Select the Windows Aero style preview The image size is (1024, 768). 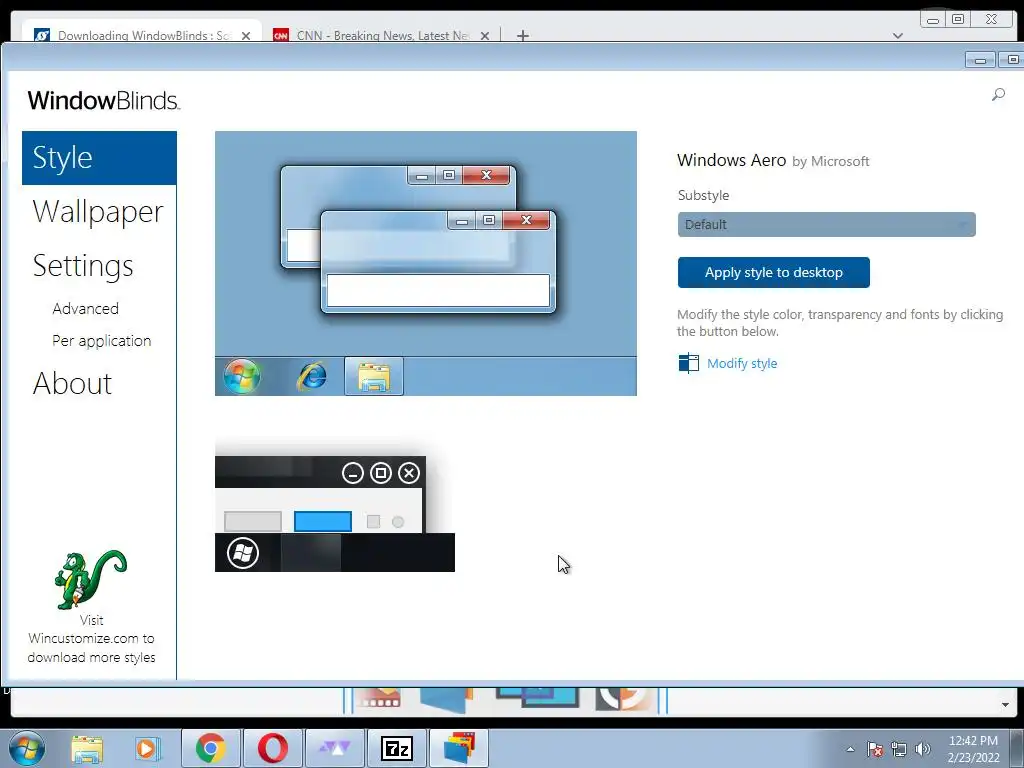coord(426,263)
